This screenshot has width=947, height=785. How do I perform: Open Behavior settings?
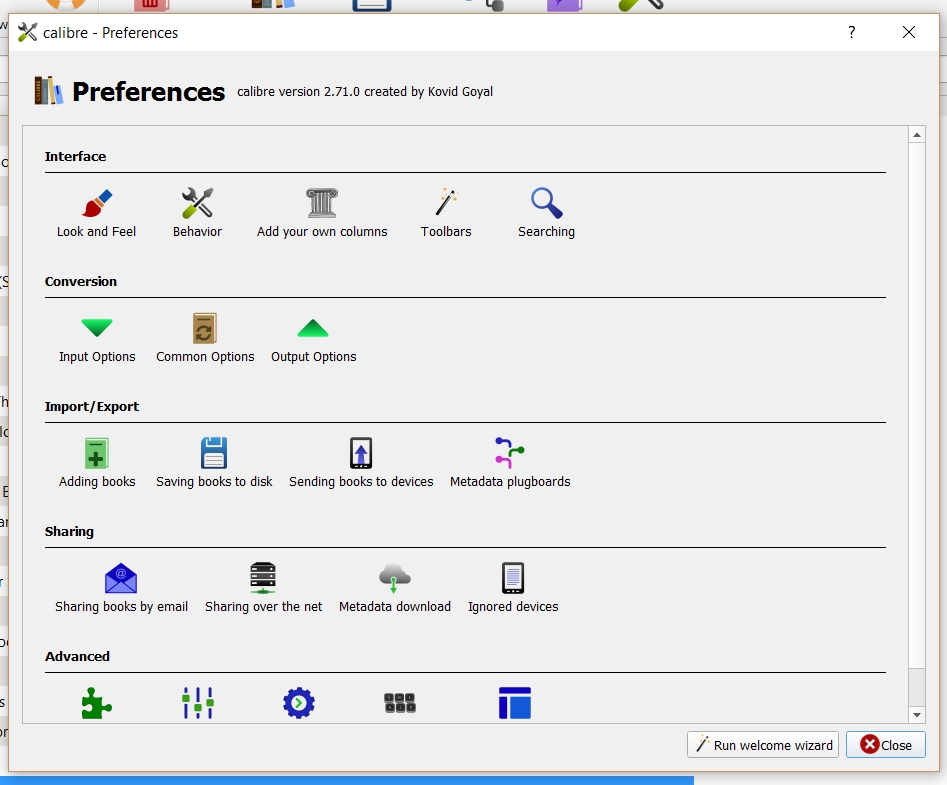pyautogui.click(x=197, y=213)
